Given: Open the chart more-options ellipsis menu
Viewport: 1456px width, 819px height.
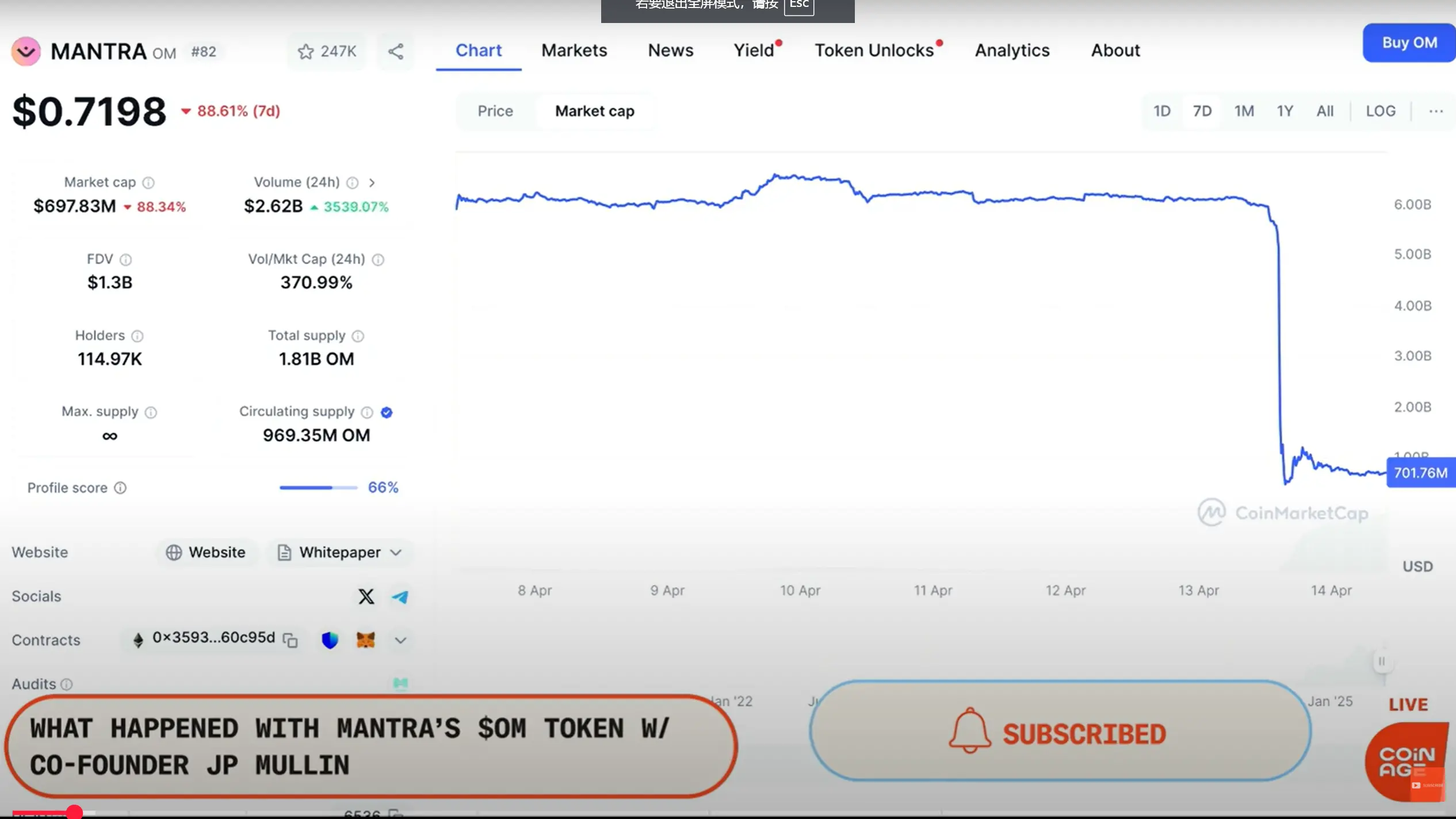Looking at the screenshot, I should tap(1435, 111).
